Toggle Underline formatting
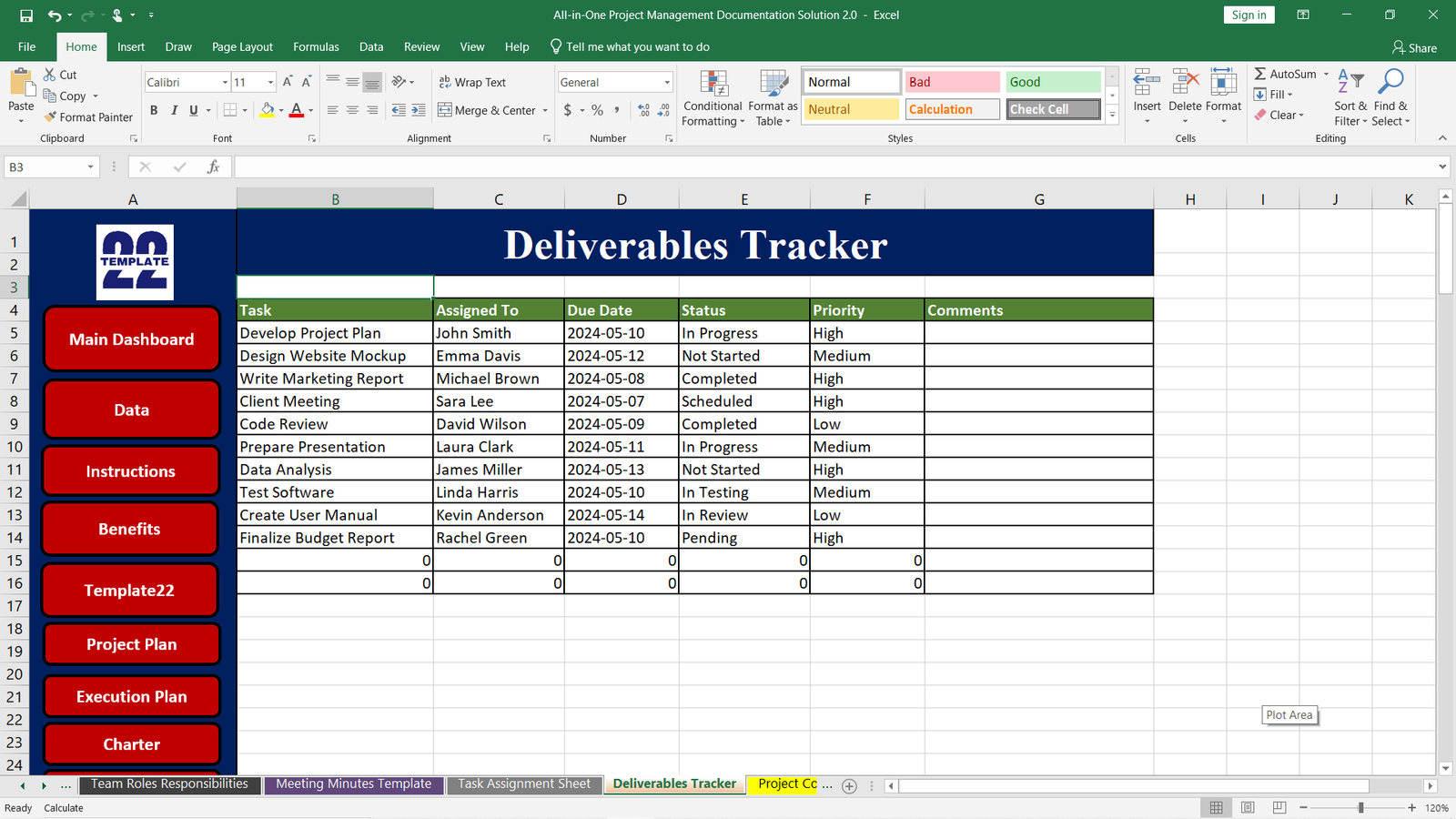Screen dimensions: 1456x819 point(193,110)
